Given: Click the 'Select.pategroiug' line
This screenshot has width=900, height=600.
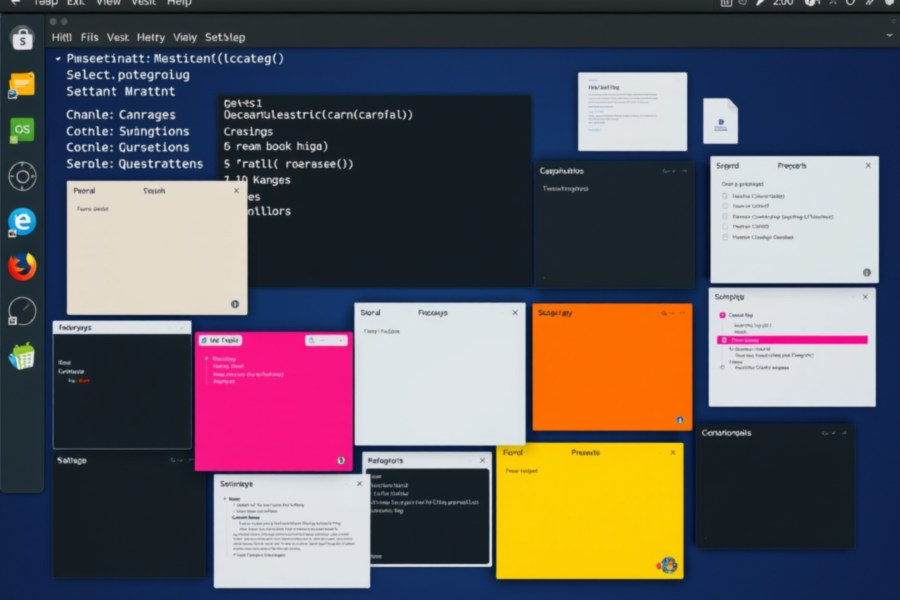Looking at the screenshot, I should [x=127, y=75].
